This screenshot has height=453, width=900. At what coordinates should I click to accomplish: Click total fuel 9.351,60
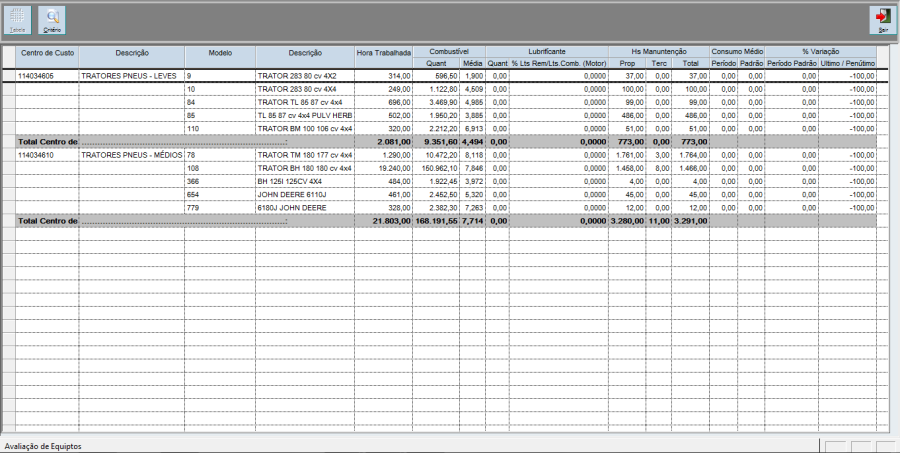(x=440, y=142)
